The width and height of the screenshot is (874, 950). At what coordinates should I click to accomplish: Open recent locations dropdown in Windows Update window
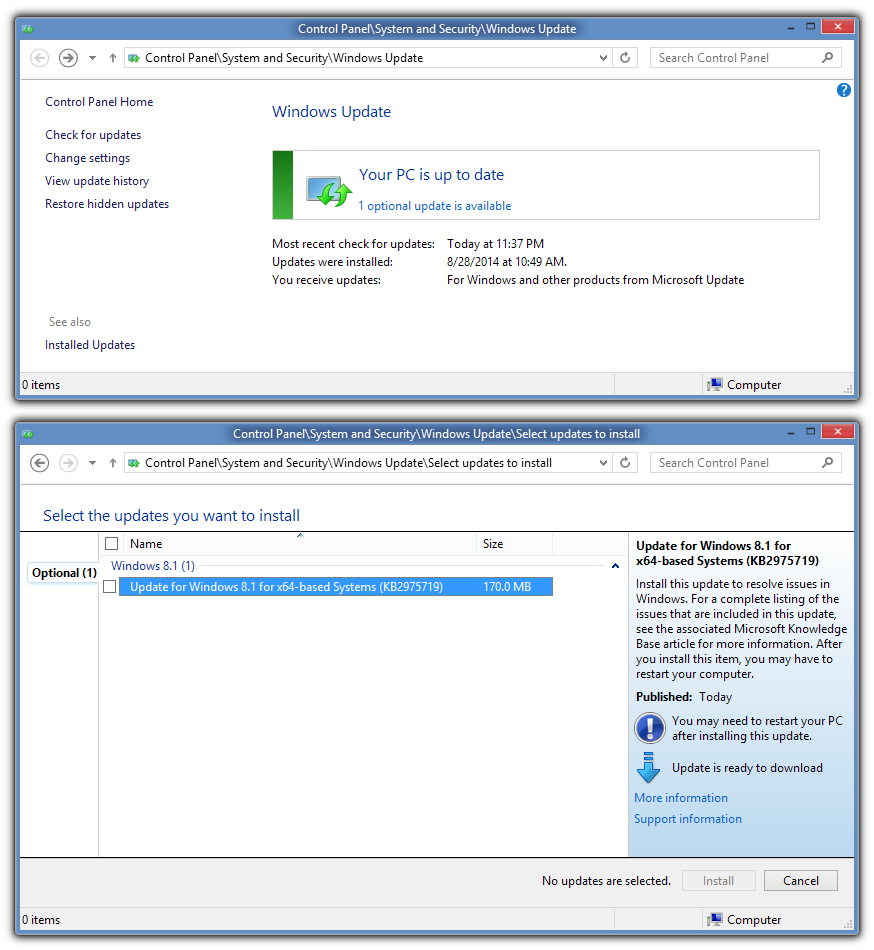click(x=92, y=58)
